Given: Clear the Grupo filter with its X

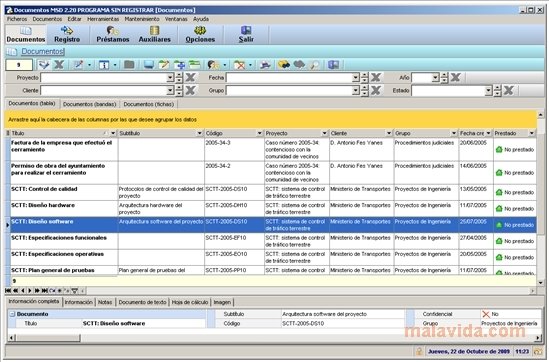Looking at the screenshot, I should tap(376, 91).
